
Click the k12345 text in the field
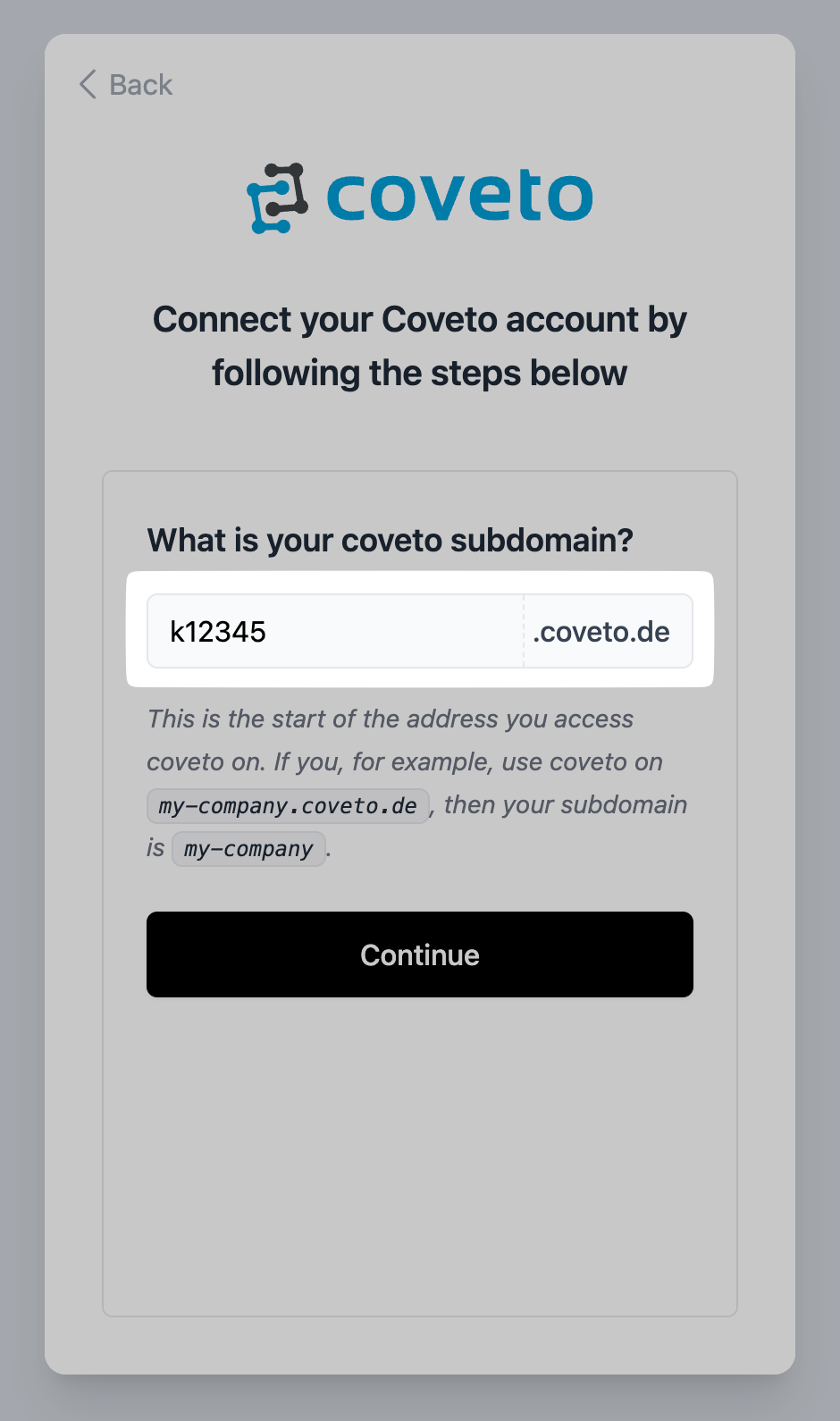[x=218, y=632]
